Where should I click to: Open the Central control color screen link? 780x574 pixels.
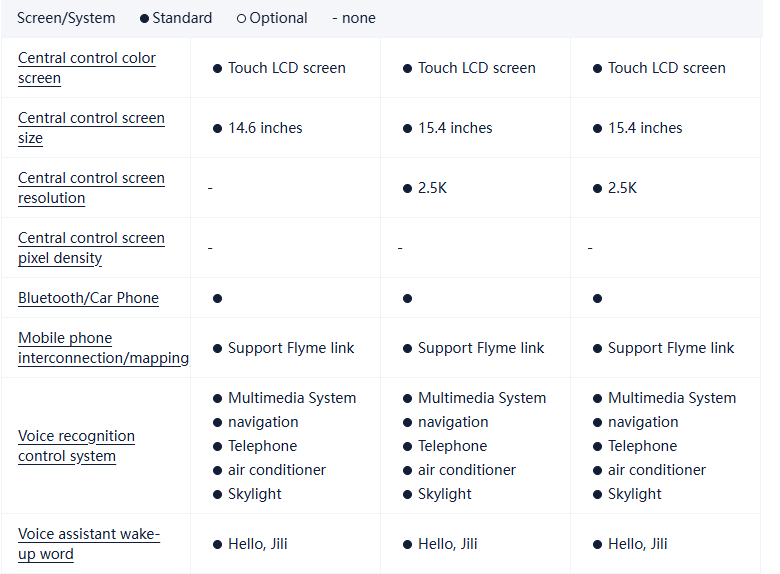(x=87, y=68)
